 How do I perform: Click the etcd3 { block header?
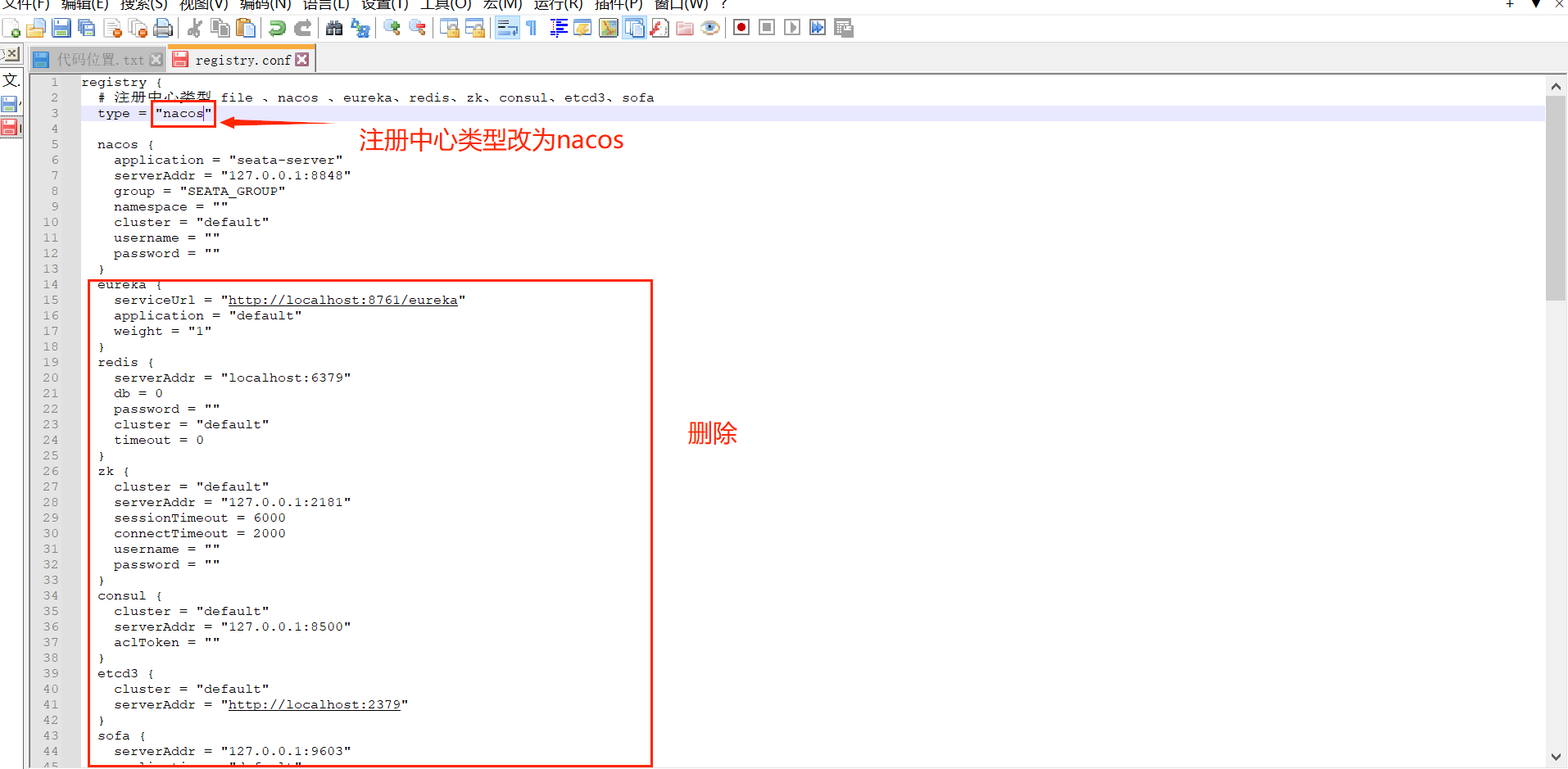(x=125, y=674)
